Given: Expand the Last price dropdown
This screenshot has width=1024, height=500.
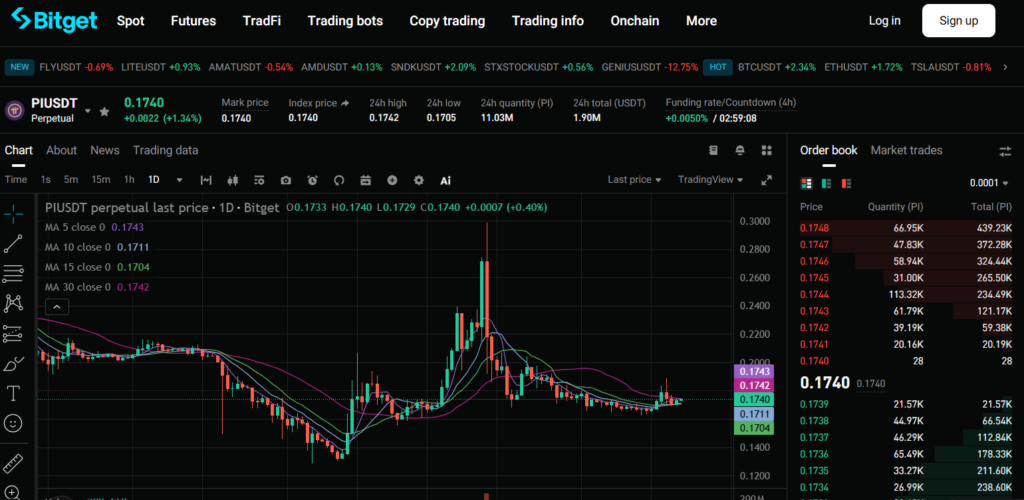Looking at the screenshot, I should [x=634, y=180].
